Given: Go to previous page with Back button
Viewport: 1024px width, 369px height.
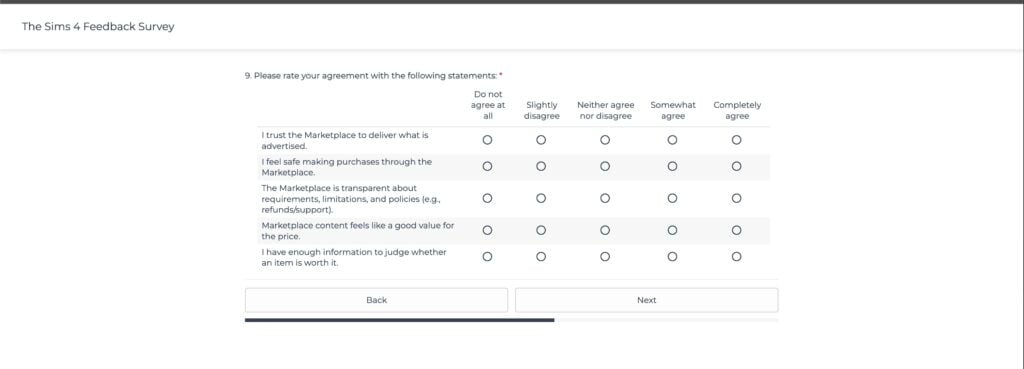Looking at the screenshot, I should point(376,300).
